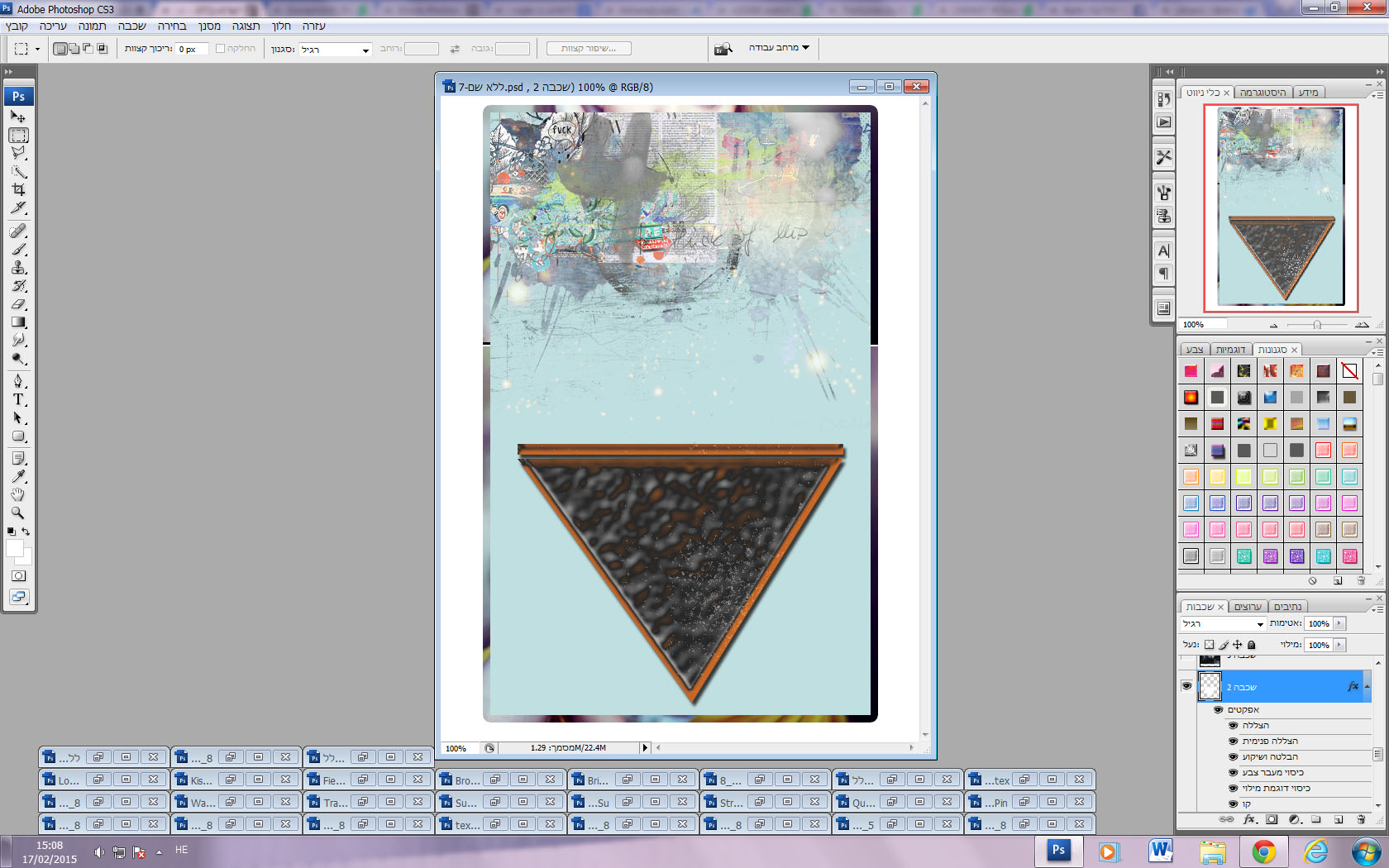Create new layer via Layers panel icon

pos(1339,820)
